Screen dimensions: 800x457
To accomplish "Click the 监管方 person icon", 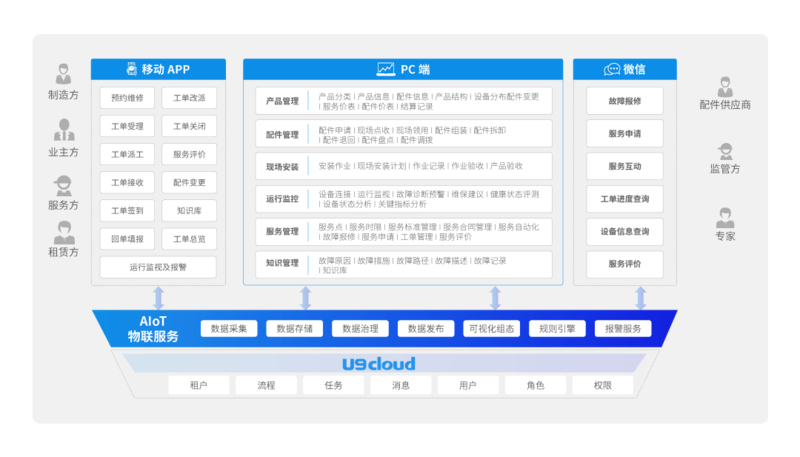I will point(725,151).
